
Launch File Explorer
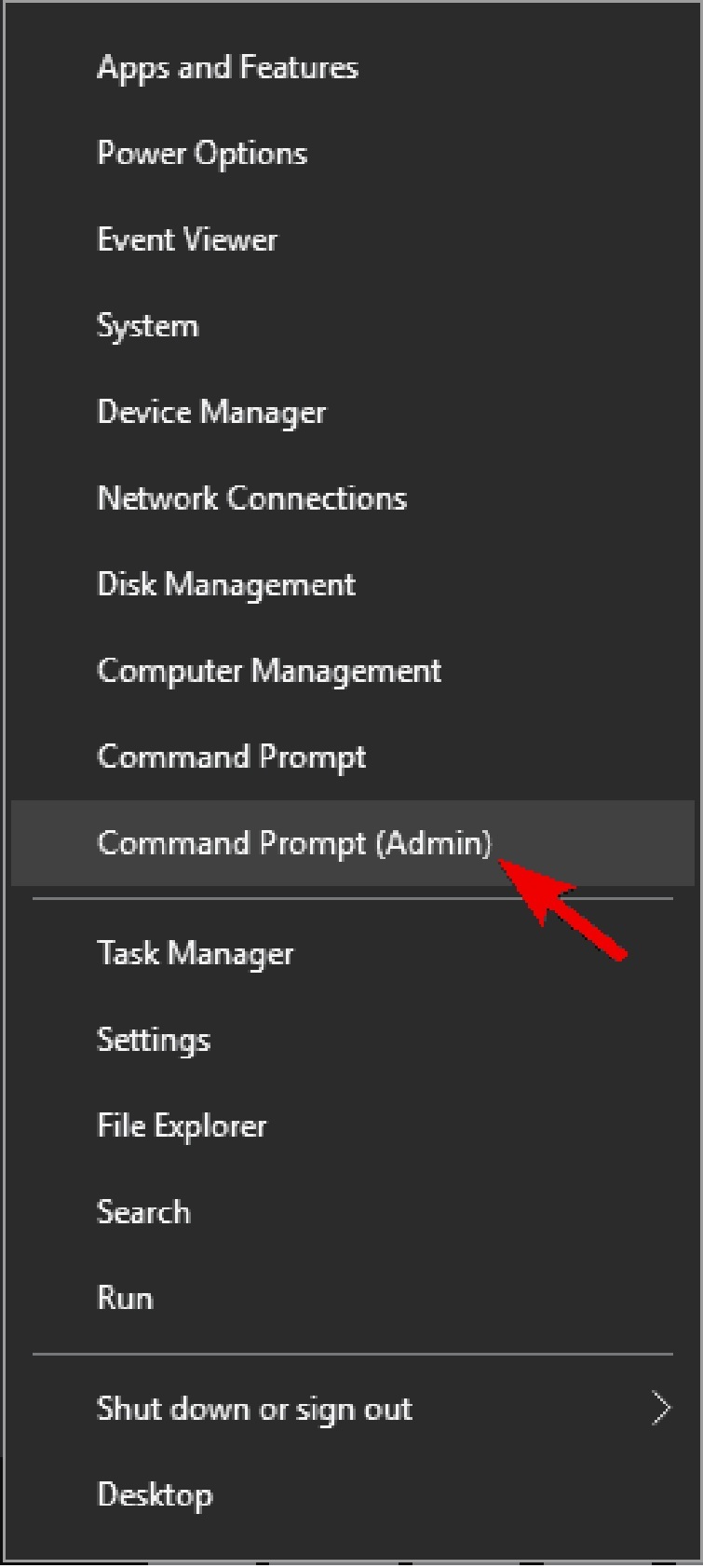(x=182, y=1125)
